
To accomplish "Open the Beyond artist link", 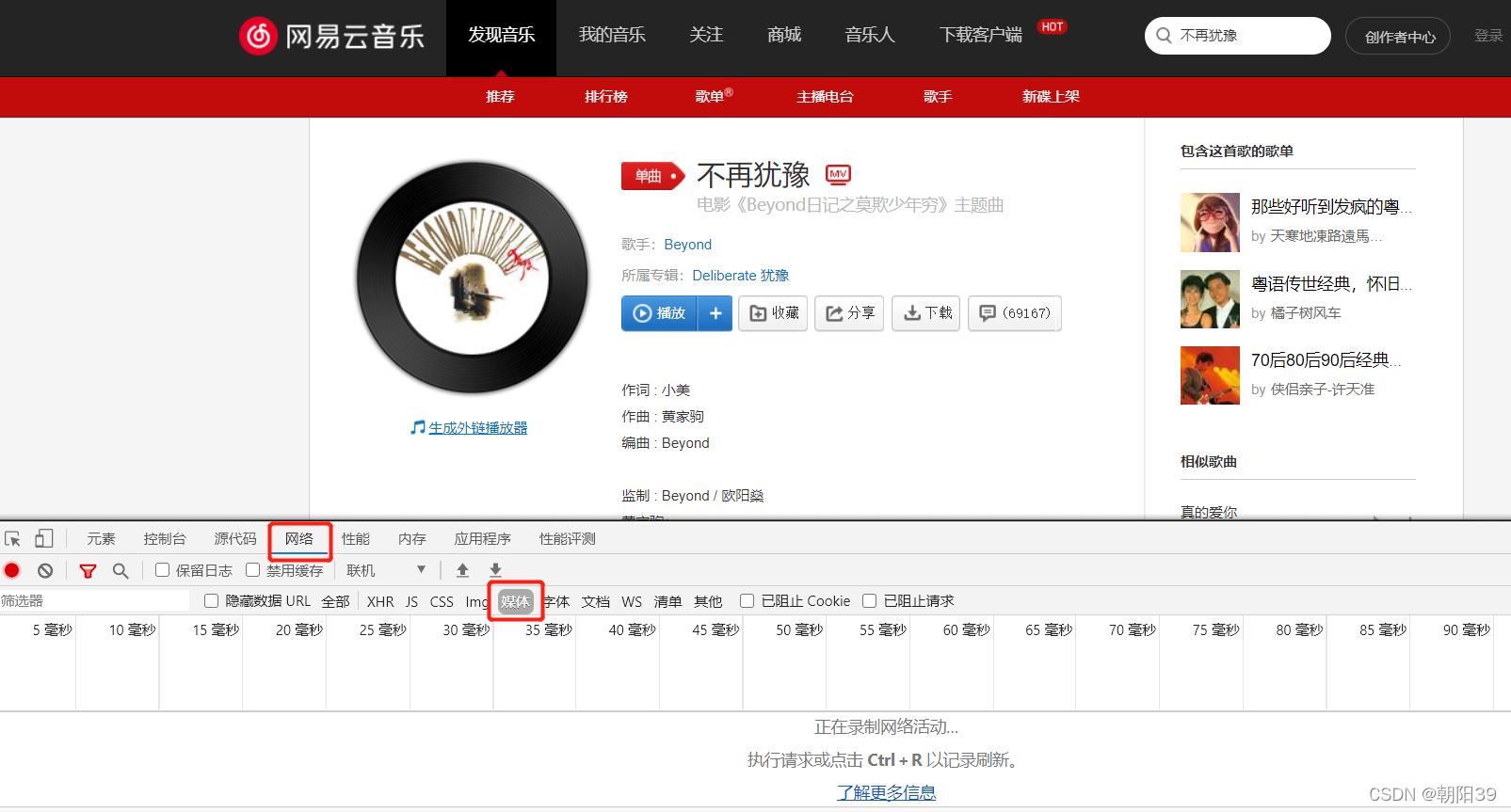I will 687,245.
